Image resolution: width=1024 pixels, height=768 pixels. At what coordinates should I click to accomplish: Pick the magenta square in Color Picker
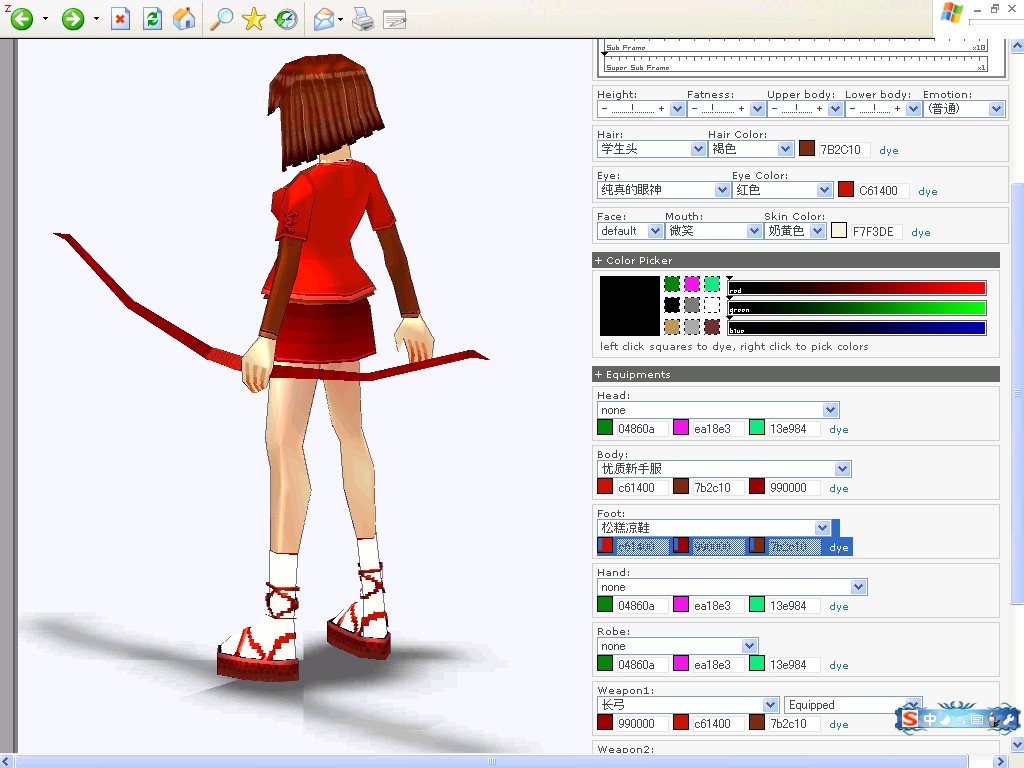point(692,284)
